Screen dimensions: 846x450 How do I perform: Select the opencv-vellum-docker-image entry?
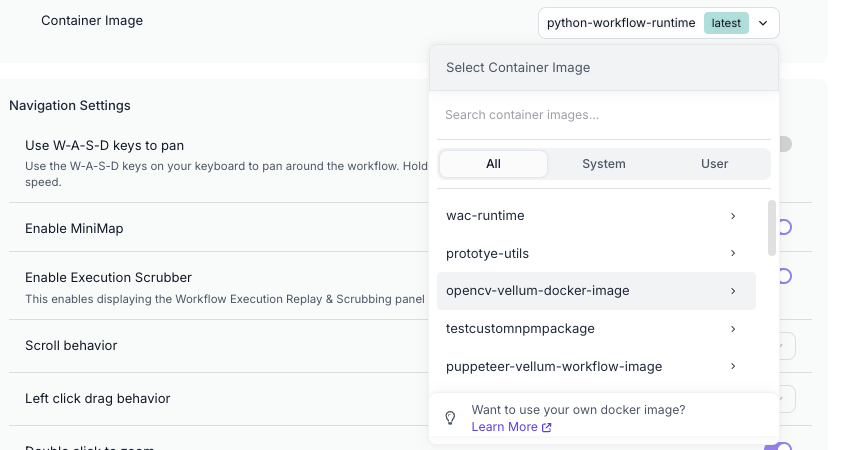point(538,291)
